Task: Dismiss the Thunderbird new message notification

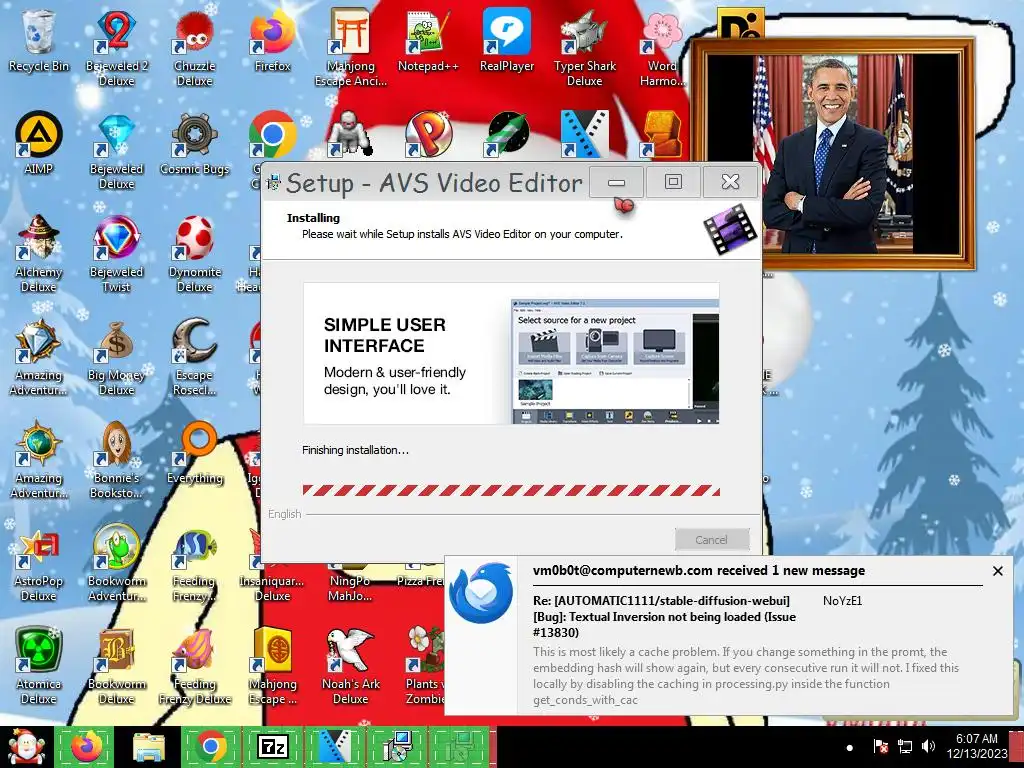Action: (x=997, y=571)
